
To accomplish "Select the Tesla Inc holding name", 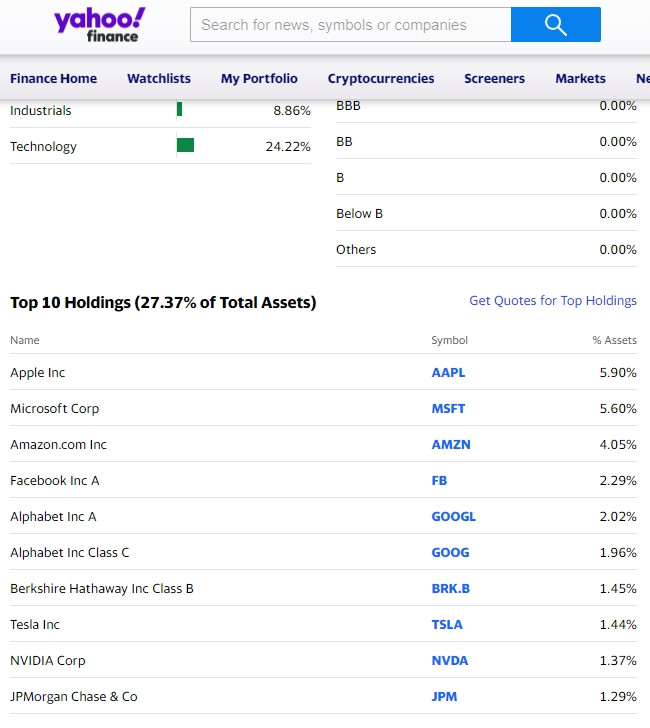I will coord(35,624).
